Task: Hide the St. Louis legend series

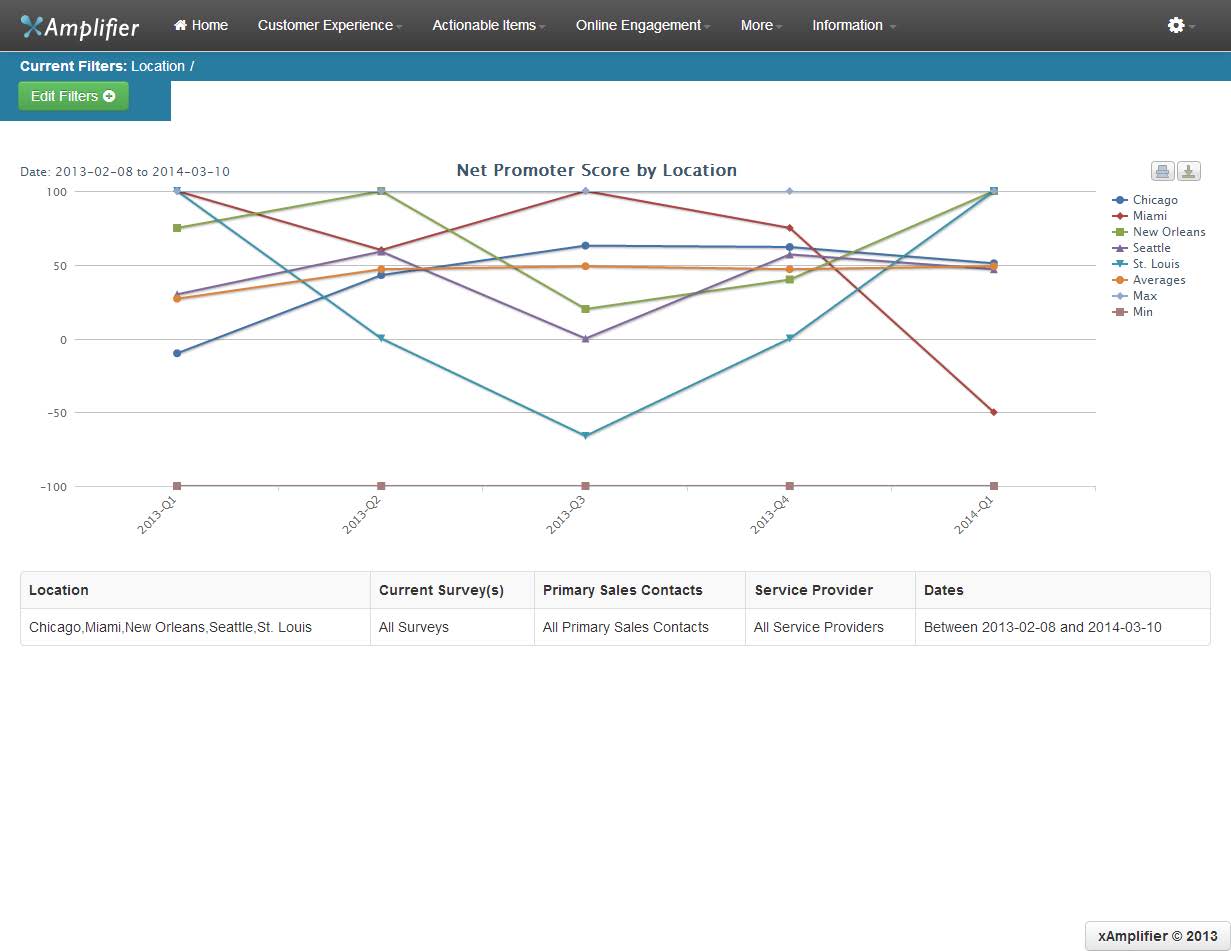Action: [1146, 264]
